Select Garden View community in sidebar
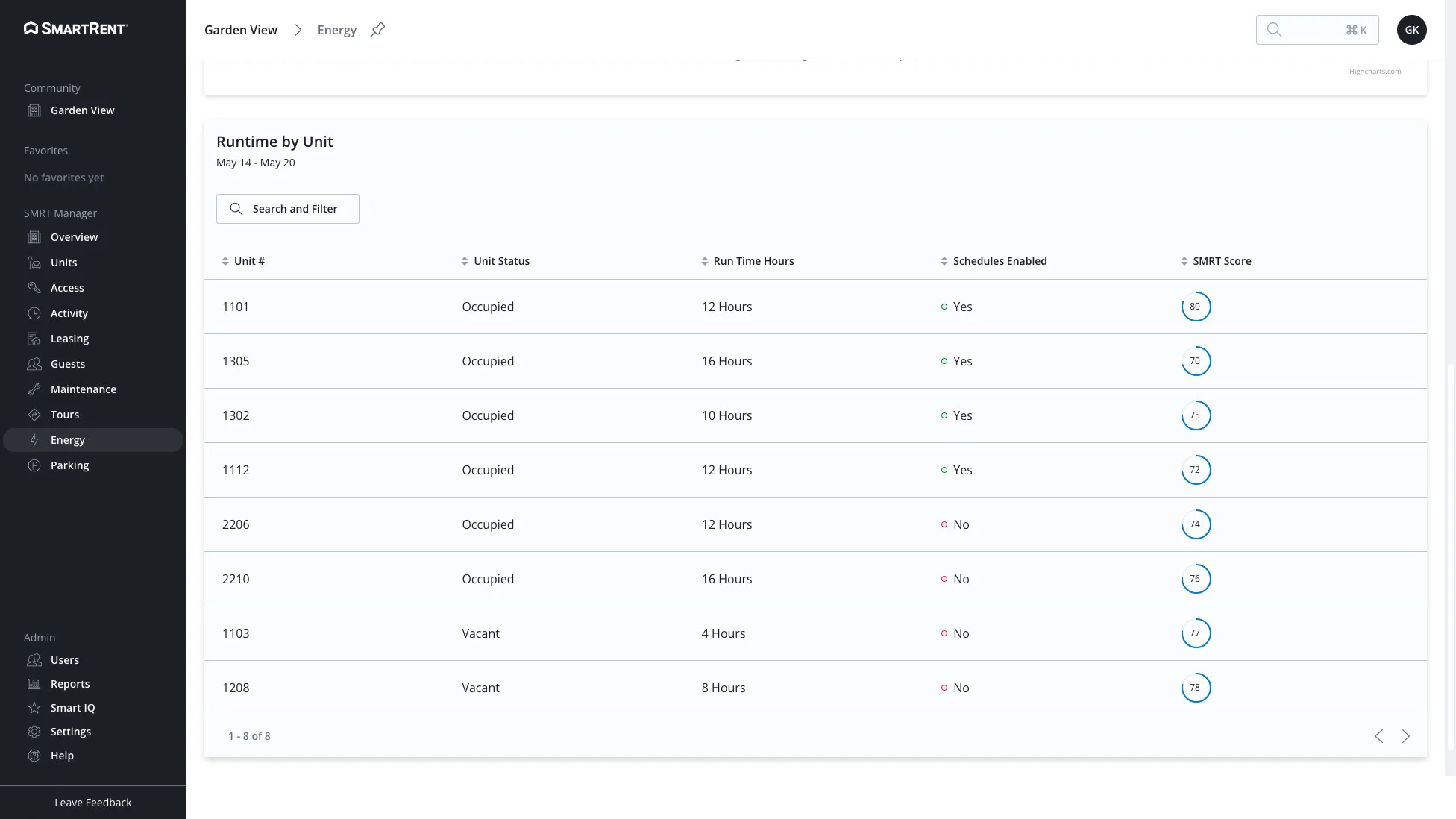 (93, 110)
